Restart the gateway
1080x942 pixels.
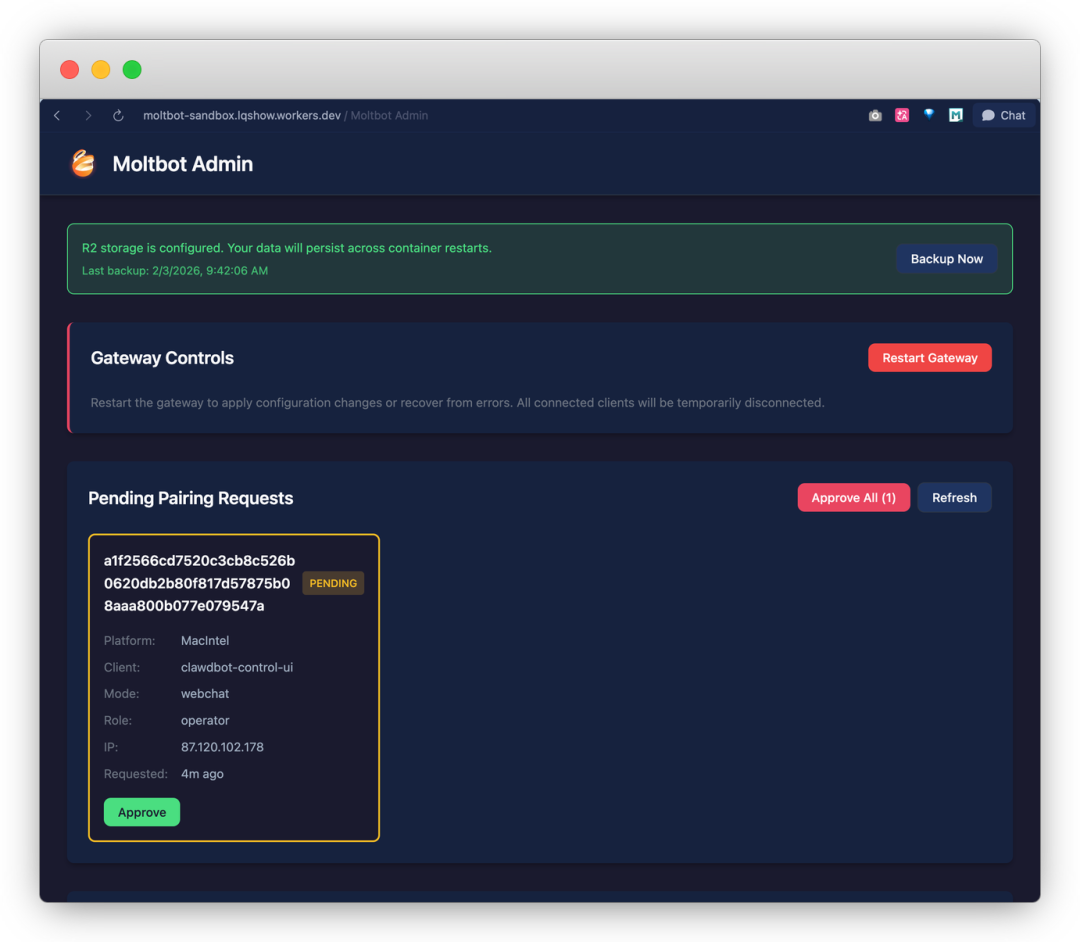click(929, 357)
